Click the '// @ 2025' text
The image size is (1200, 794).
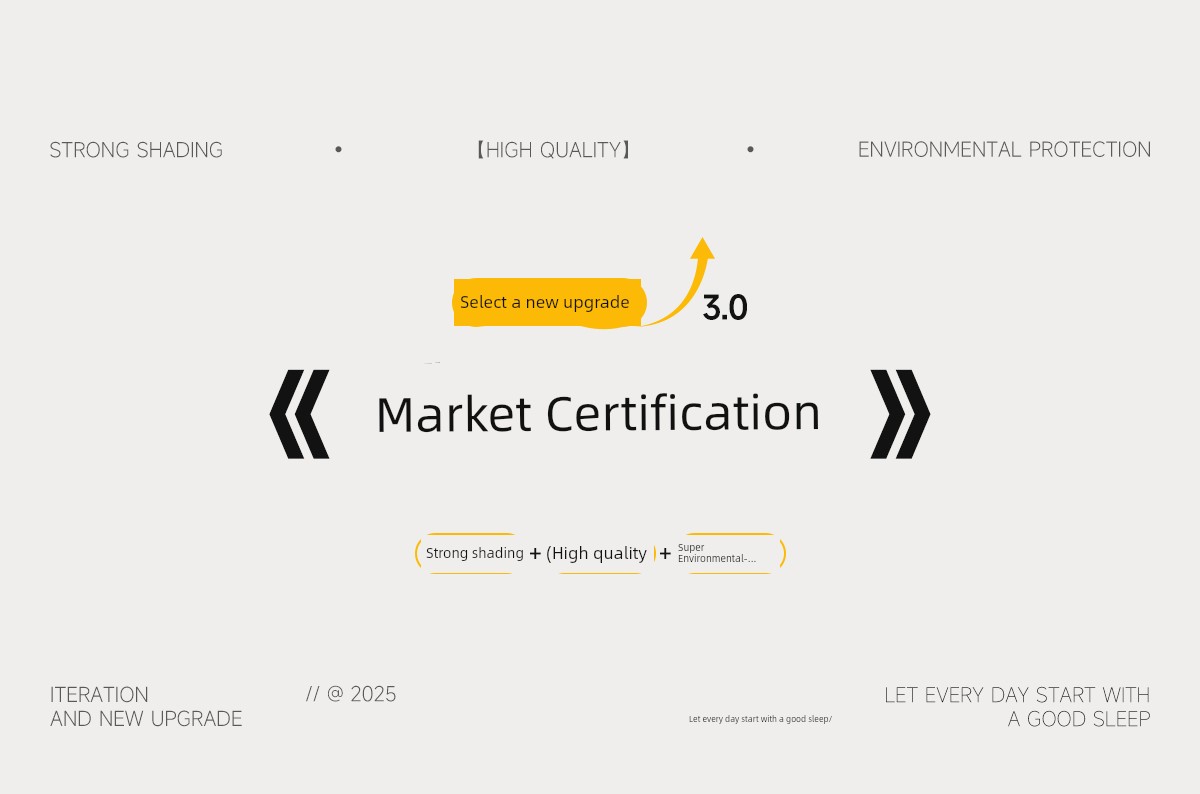pyautogui.click(x=351, y=694)
